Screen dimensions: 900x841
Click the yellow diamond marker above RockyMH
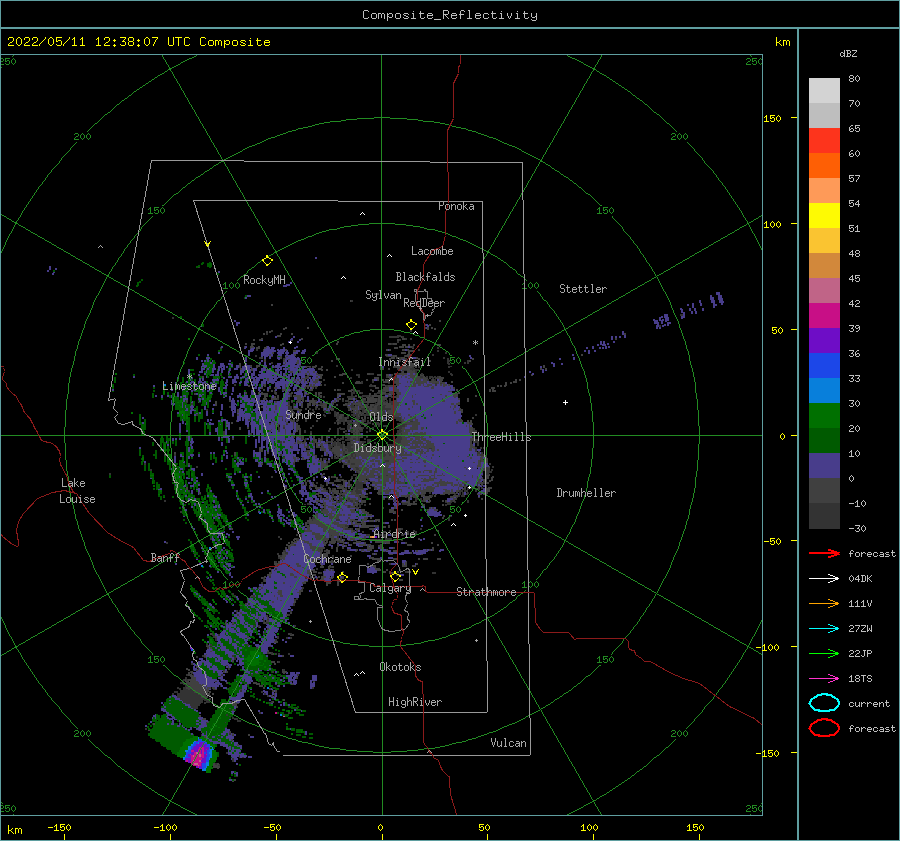267,261
